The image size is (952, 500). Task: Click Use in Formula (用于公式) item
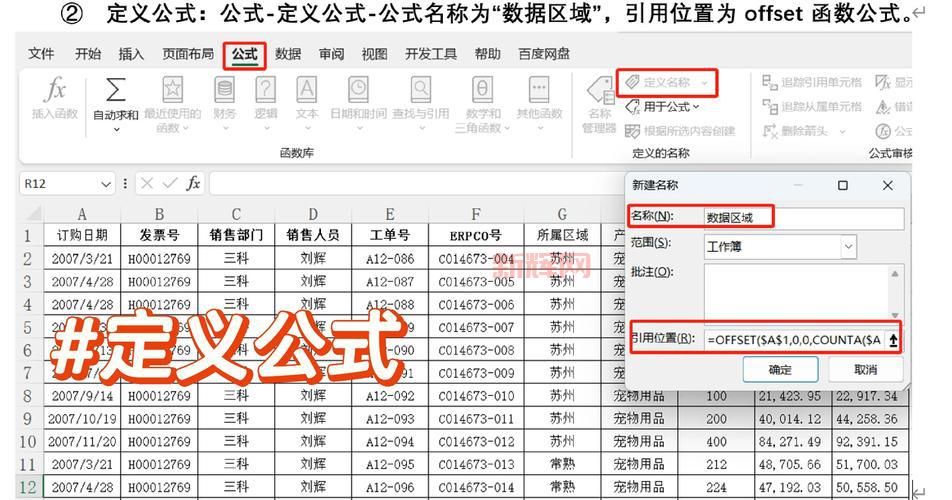pos(662,107)
